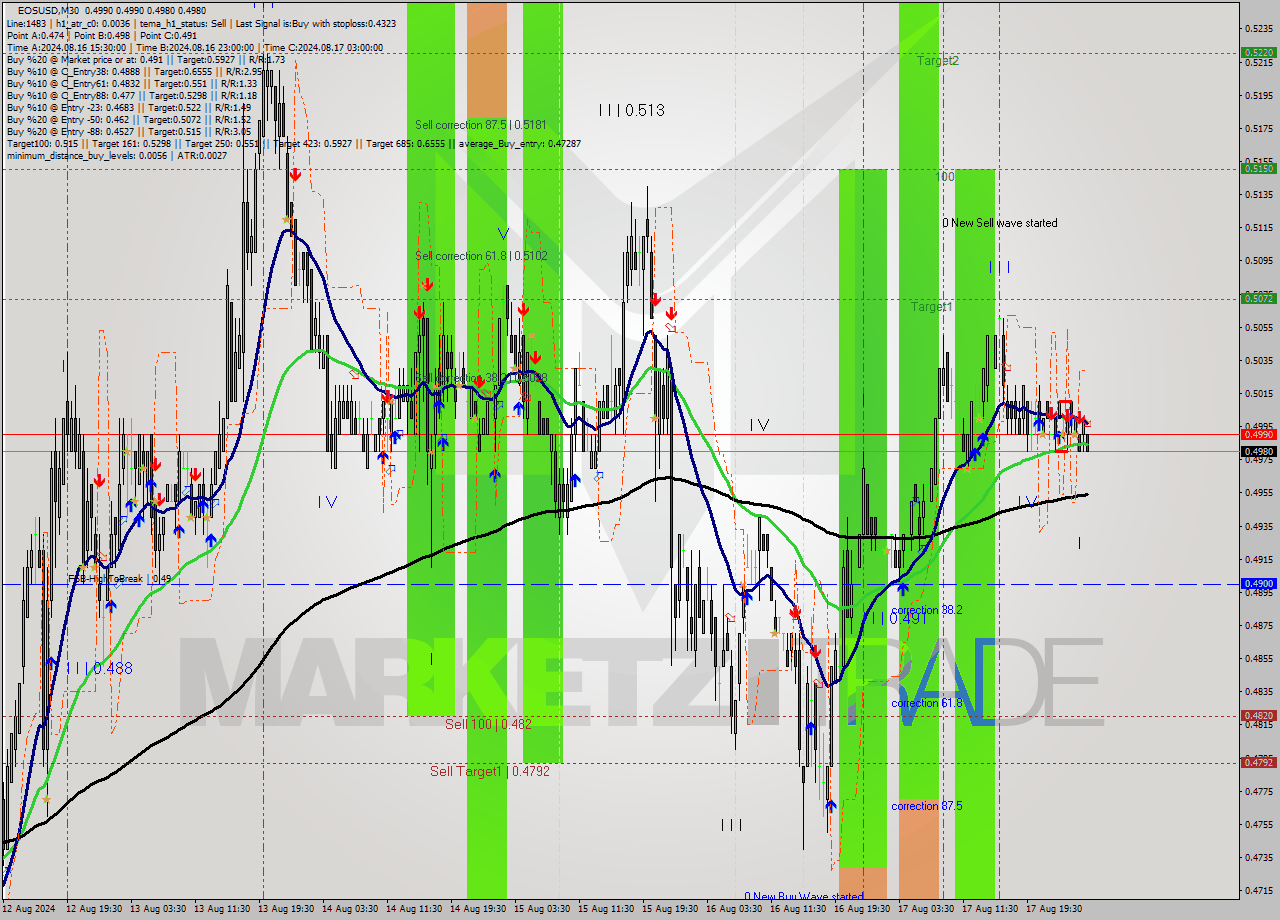Click the 'Buy %20 @ Entry -50: 0.462' line

(128, 119)
